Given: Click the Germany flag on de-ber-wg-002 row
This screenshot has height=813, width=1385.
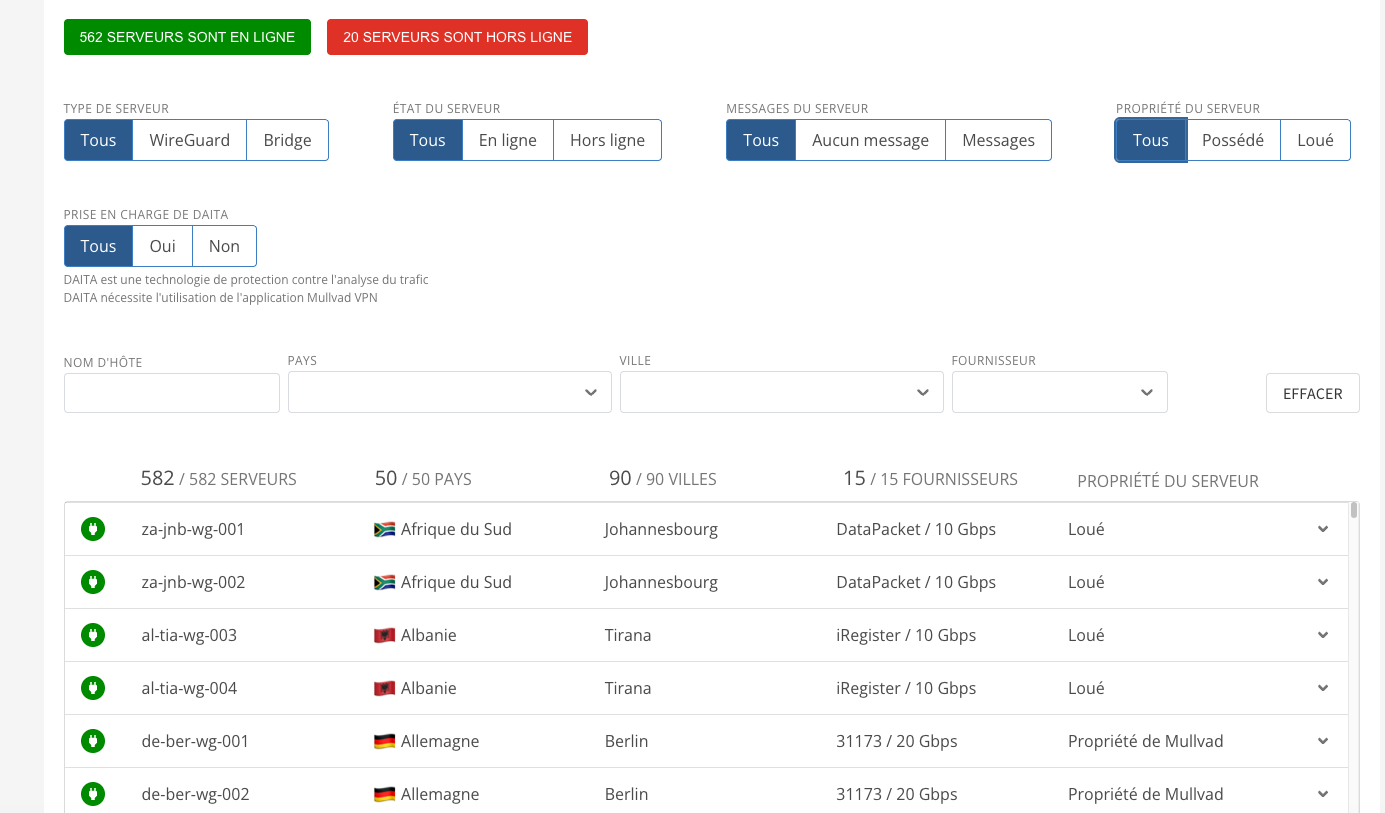Looking at the screenshot, I should point(384,794).
